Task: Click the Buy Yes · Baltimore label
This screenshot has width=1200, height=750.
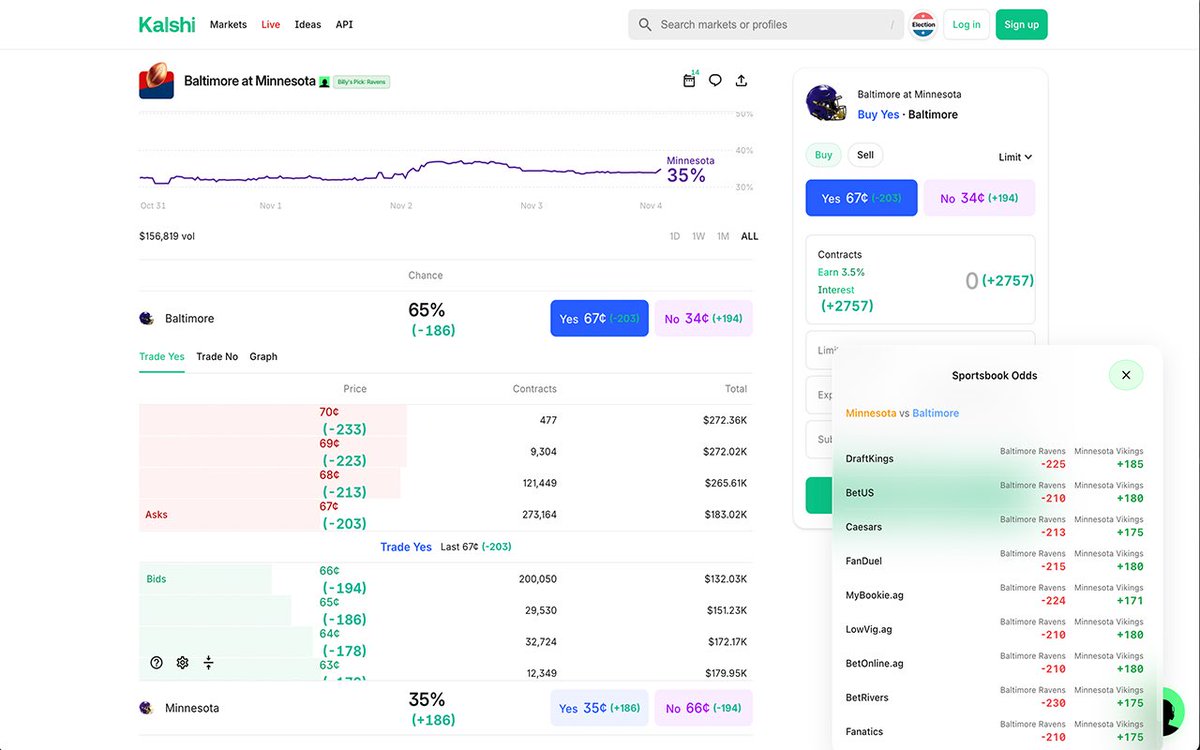Action: click(x=907, y=114)
